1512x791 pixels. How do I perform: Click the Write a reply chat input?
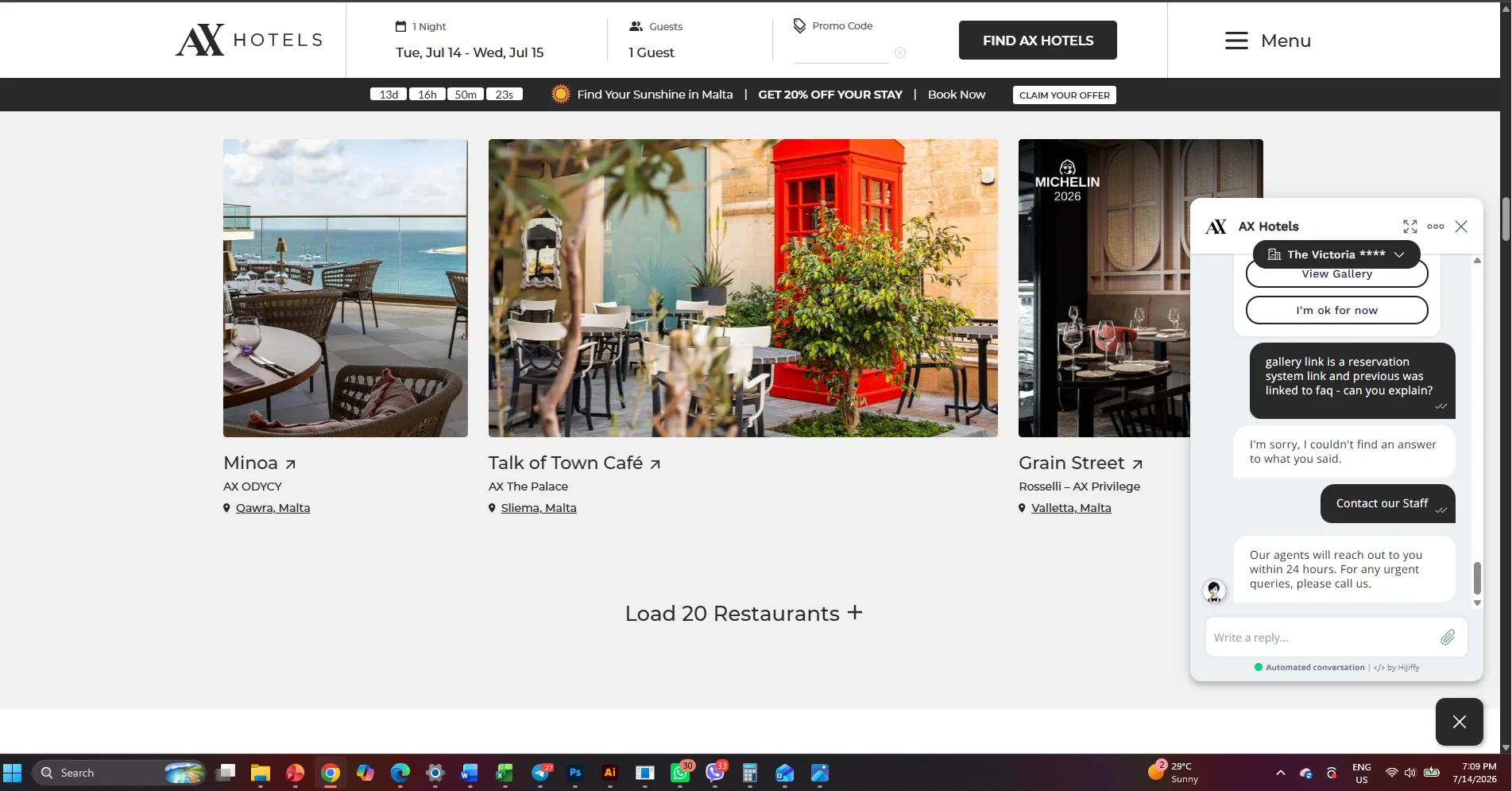point(1322,638)
